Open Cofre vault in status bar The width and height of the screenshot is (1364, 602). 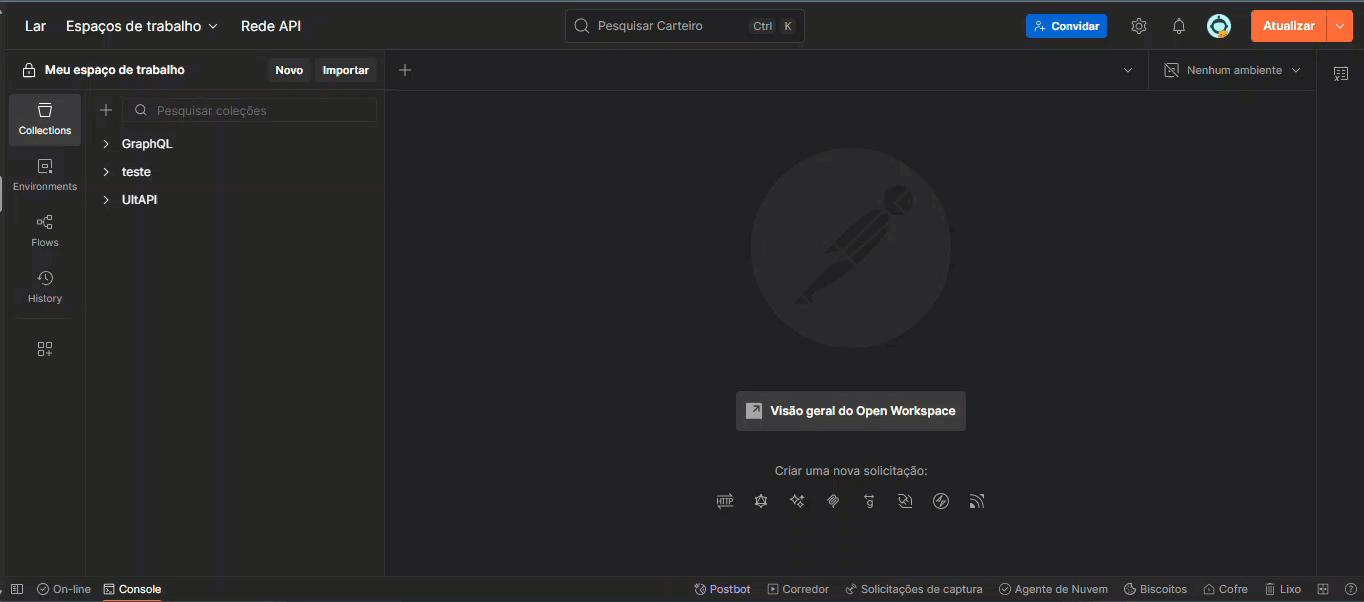[1225, 589]
